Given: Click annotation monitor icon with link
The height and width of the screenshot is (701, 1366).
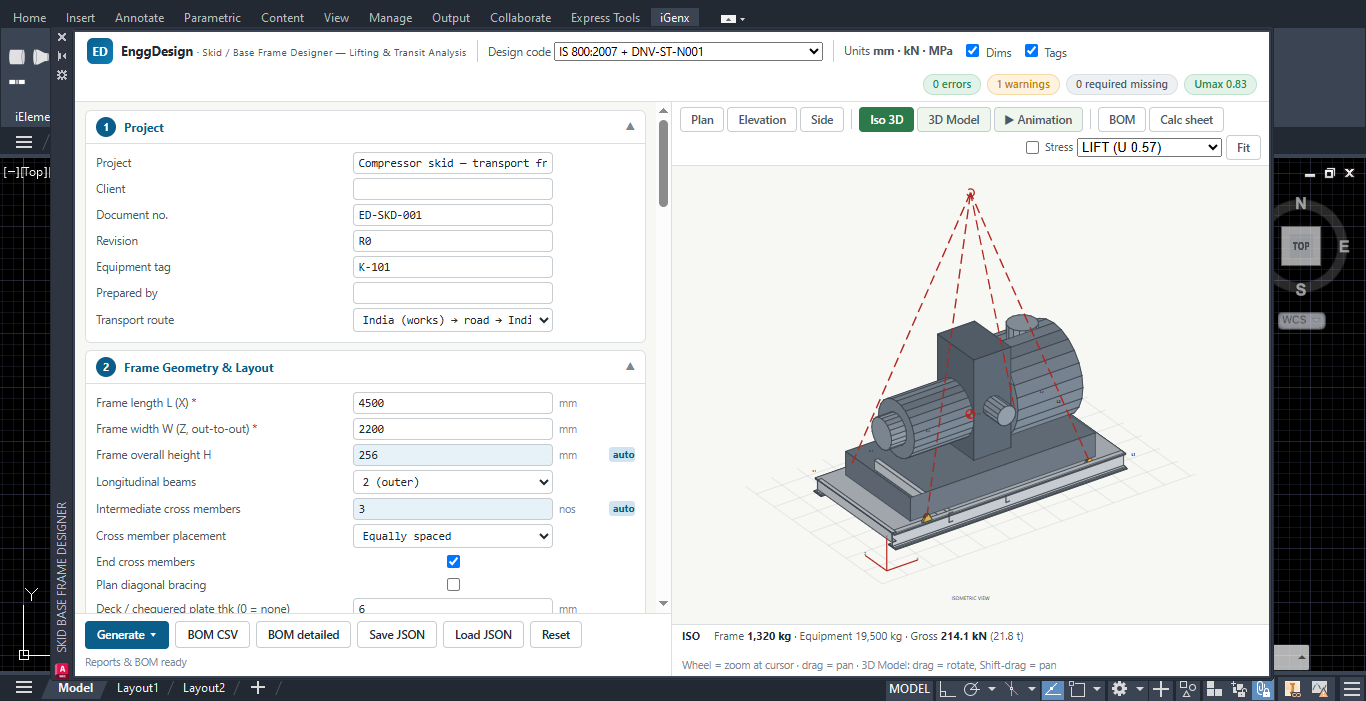Looking at the screenshot, I should point(1294,689).
